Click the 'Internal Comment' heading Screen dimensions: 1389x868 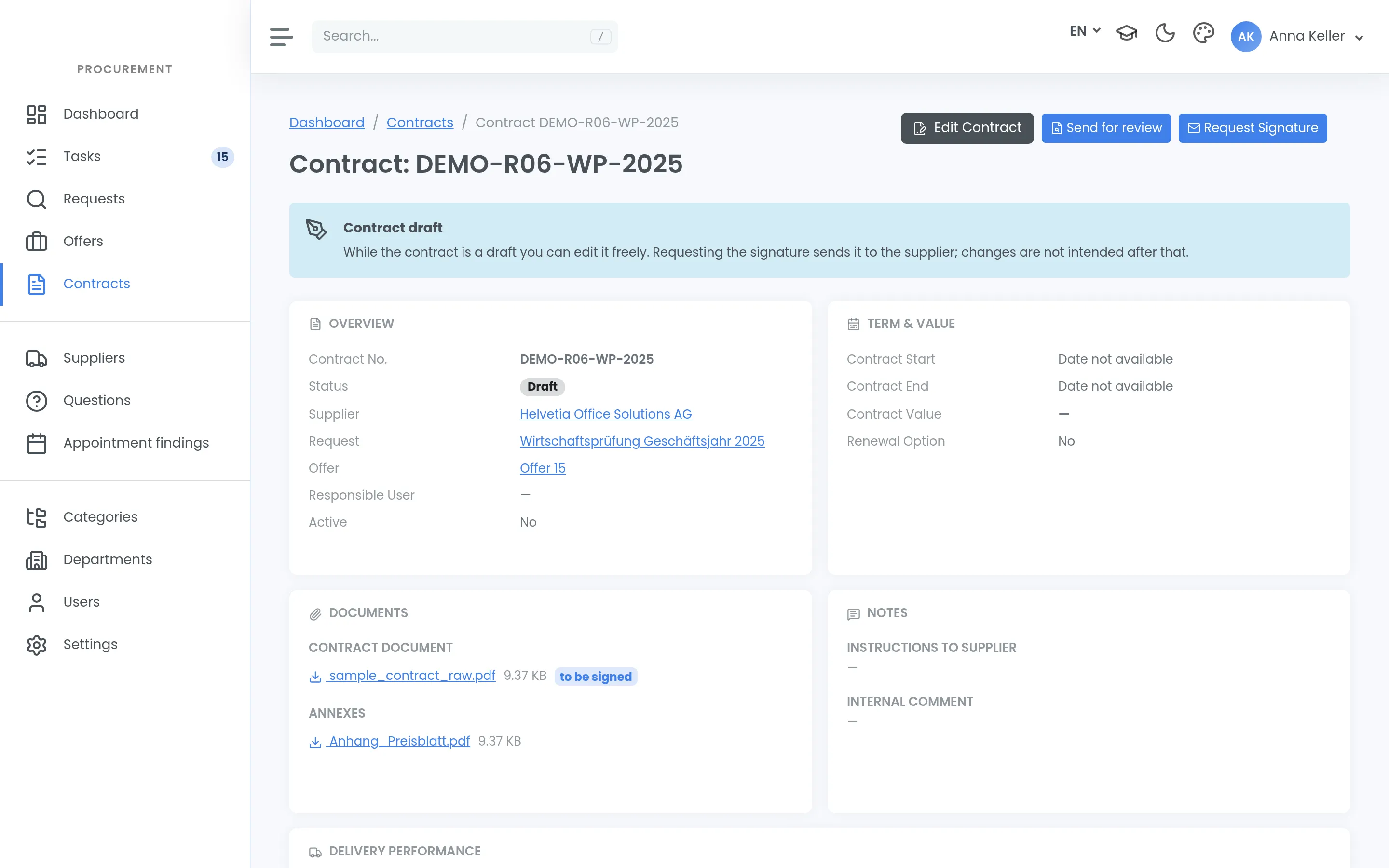(x=910, y=702)
